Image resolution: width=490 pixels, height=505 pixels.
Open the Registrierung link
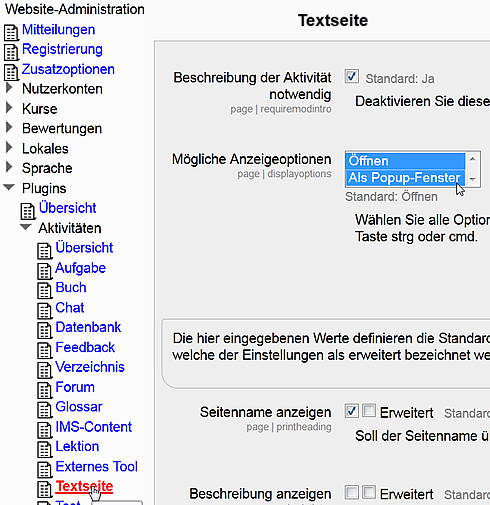click(62, 49)
